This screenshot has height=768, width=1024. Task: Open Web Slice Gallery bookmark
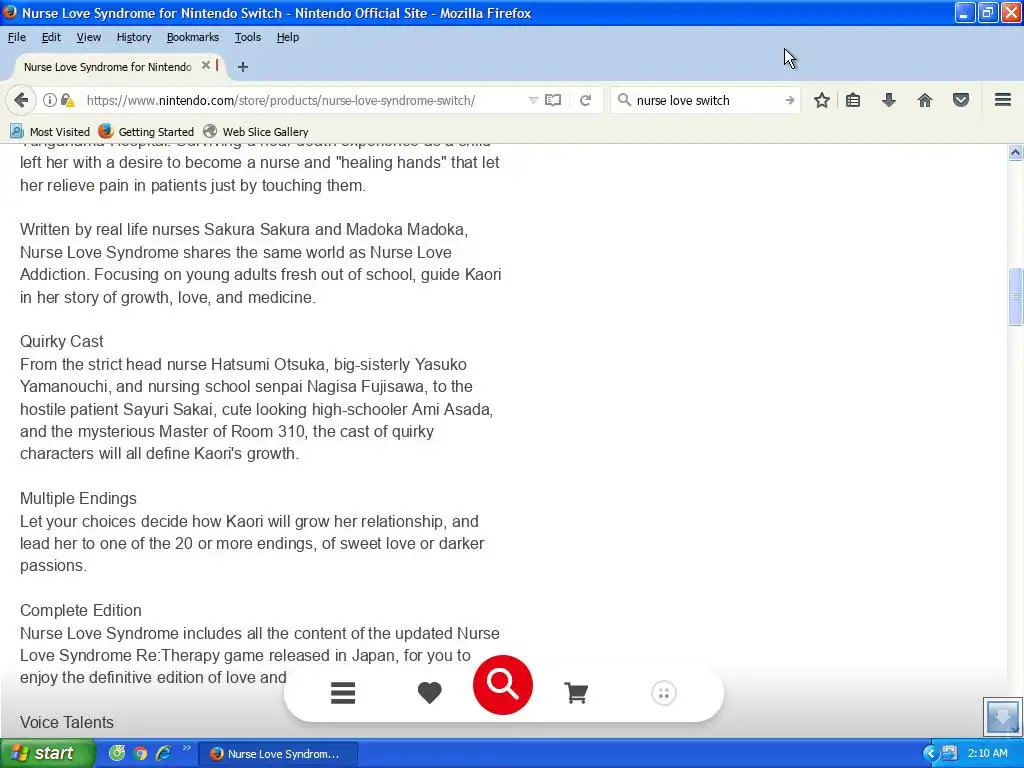tap(255, 132)
